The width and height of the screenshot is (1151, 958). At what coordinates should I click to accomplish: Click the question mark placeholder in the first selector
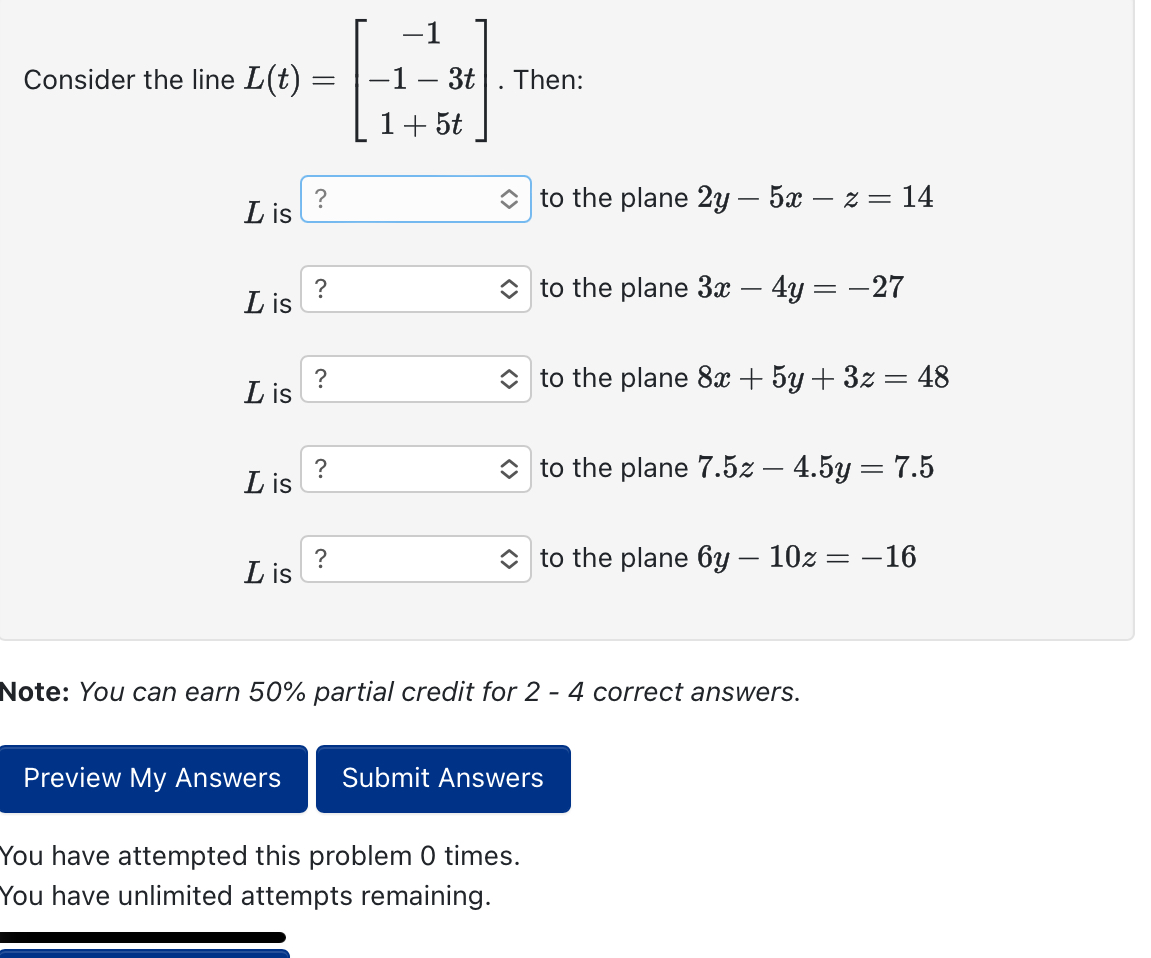[320, 198]
